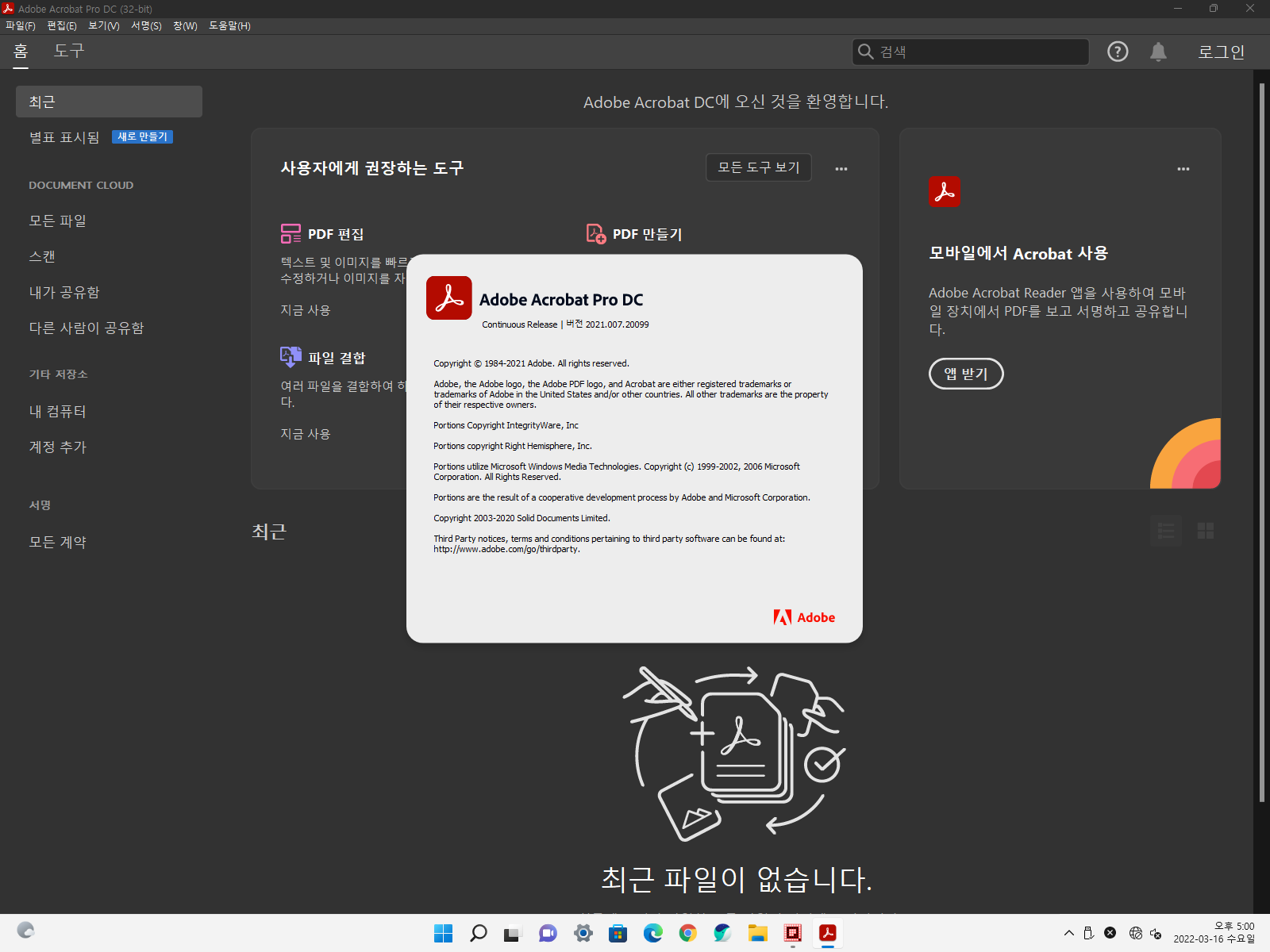Viewport: 1270px width, 952px height.
Task: Open the 보기(V) menu
Action: (103, 26)
